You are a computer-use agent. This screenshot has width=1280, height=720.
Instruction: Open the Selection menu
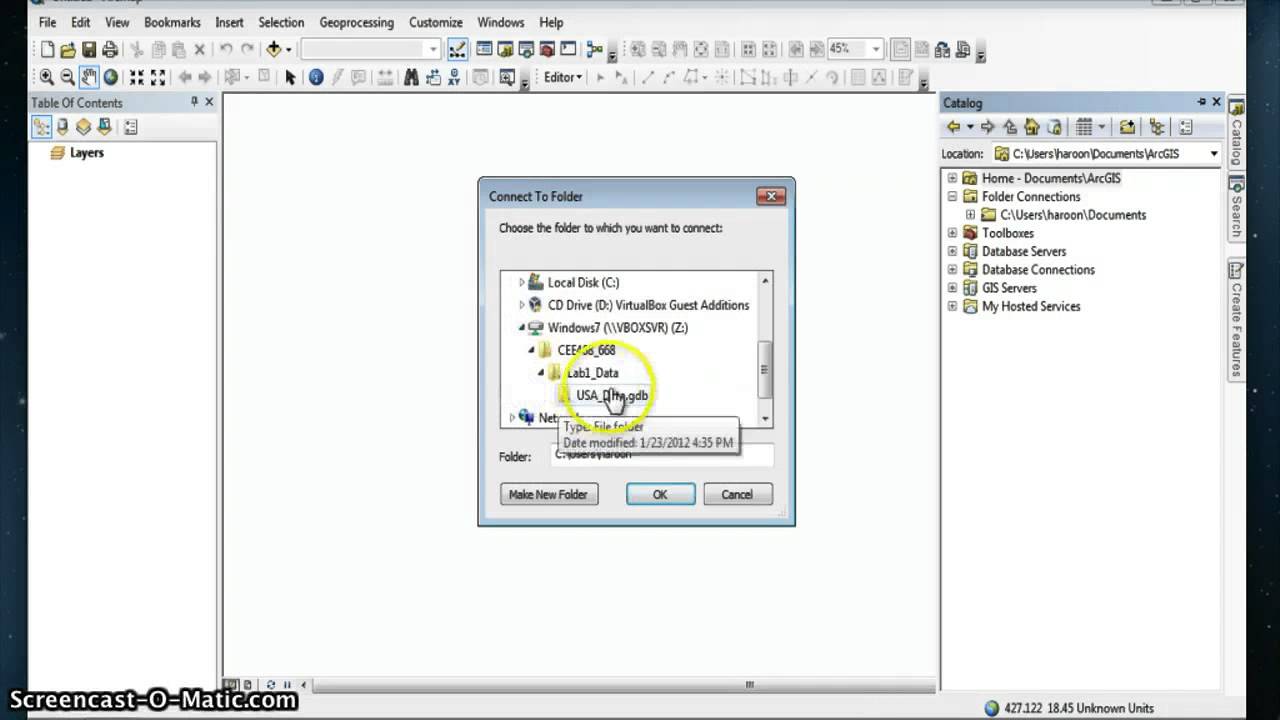click(281, 22)
